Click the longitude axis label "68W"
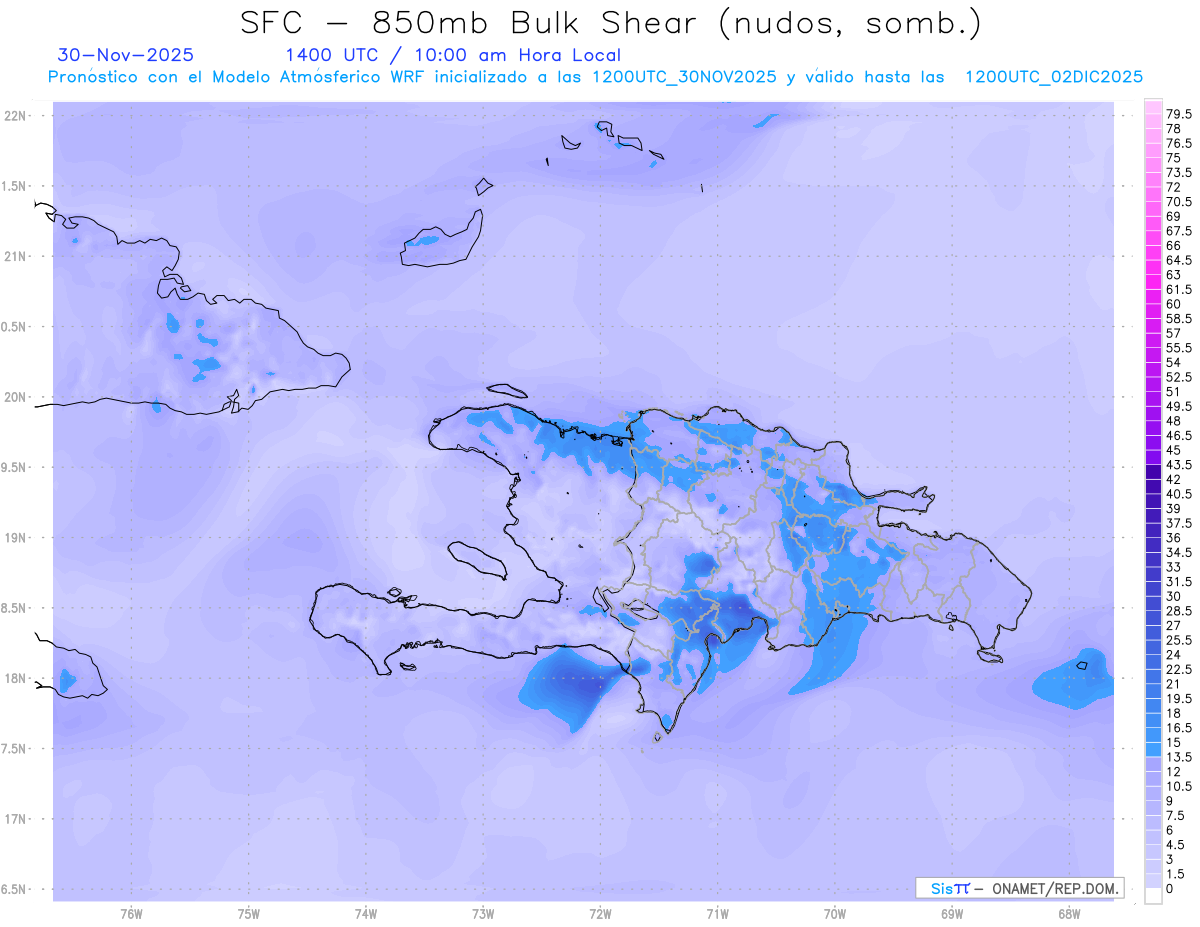Screen dimensions: 1200x927 1069,912
